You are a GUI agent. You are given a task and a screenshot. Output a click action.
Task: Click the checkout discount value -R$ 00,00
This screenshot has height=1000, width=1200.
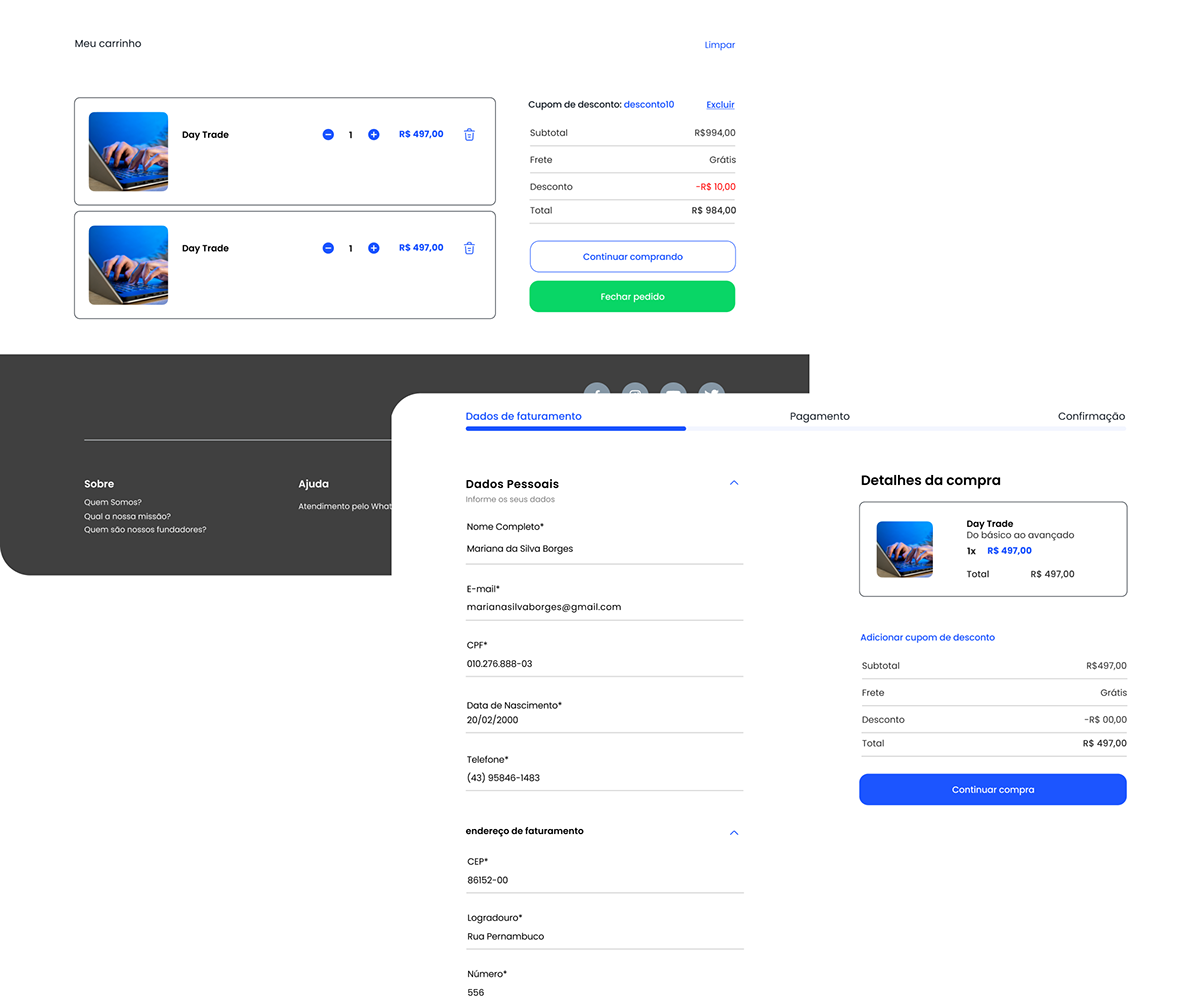[x=1105, y=720]
